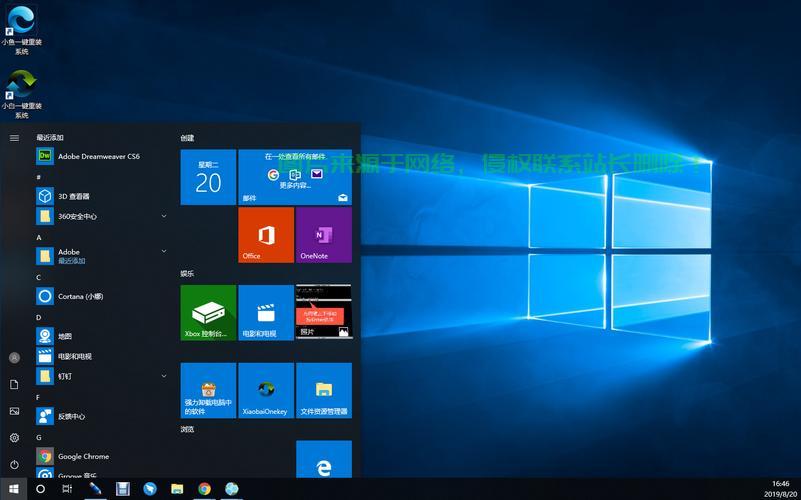Open 反馈中心 app

pyautogui.click(x=102, y=416)
